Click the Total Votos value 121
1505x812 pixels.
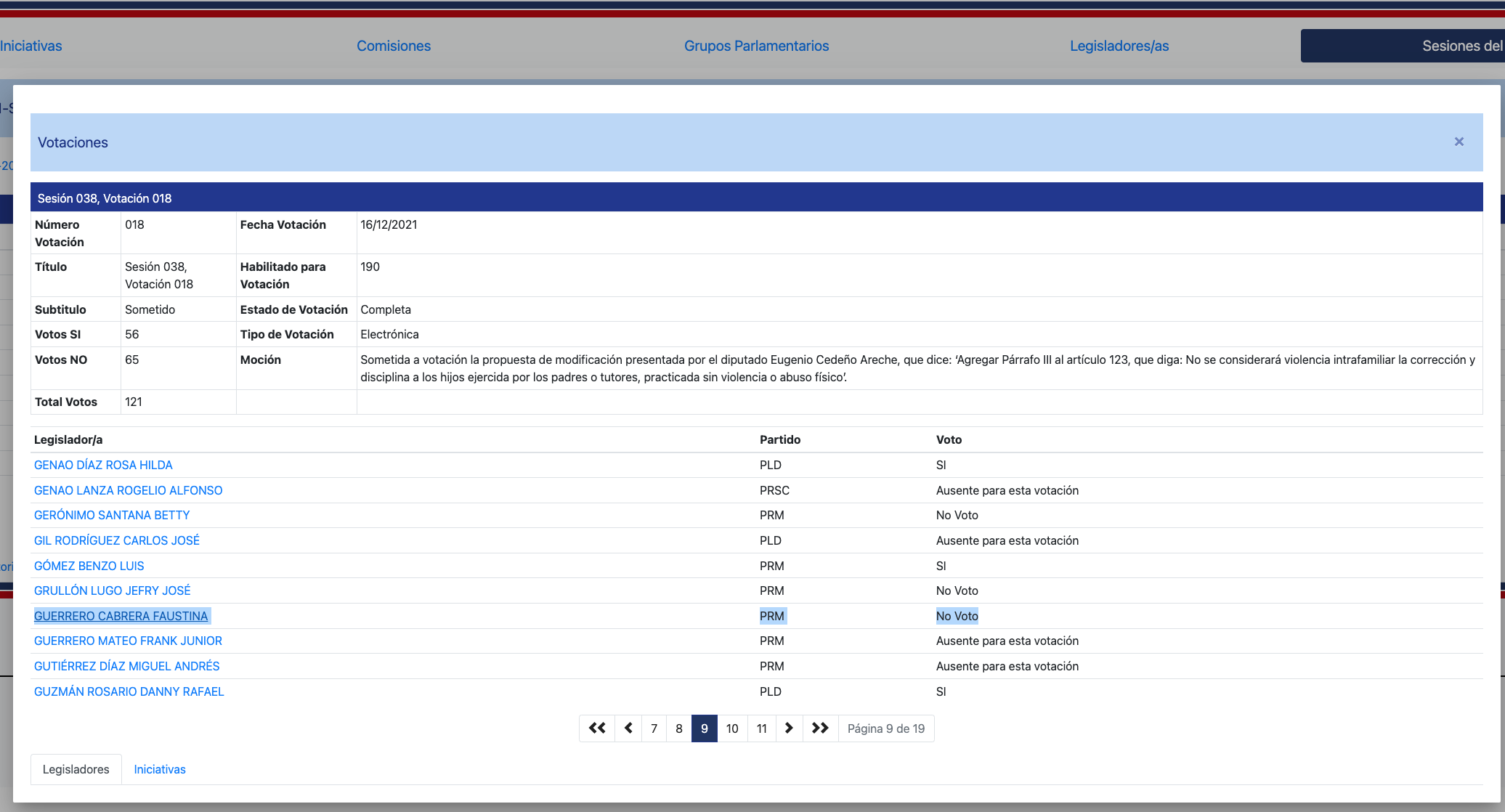point(134,402)
